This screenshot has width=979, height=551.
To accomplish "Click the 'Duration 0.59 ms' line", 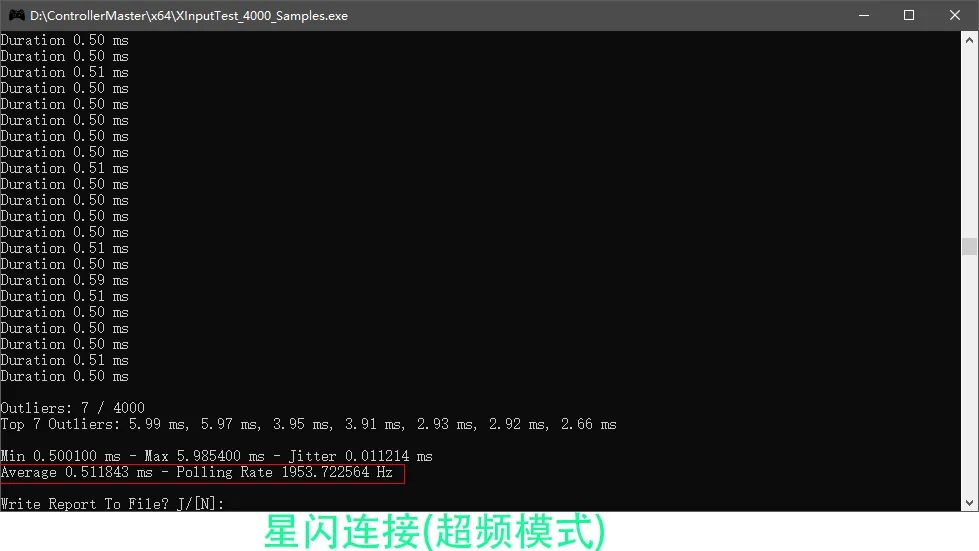I will [64, 280].
